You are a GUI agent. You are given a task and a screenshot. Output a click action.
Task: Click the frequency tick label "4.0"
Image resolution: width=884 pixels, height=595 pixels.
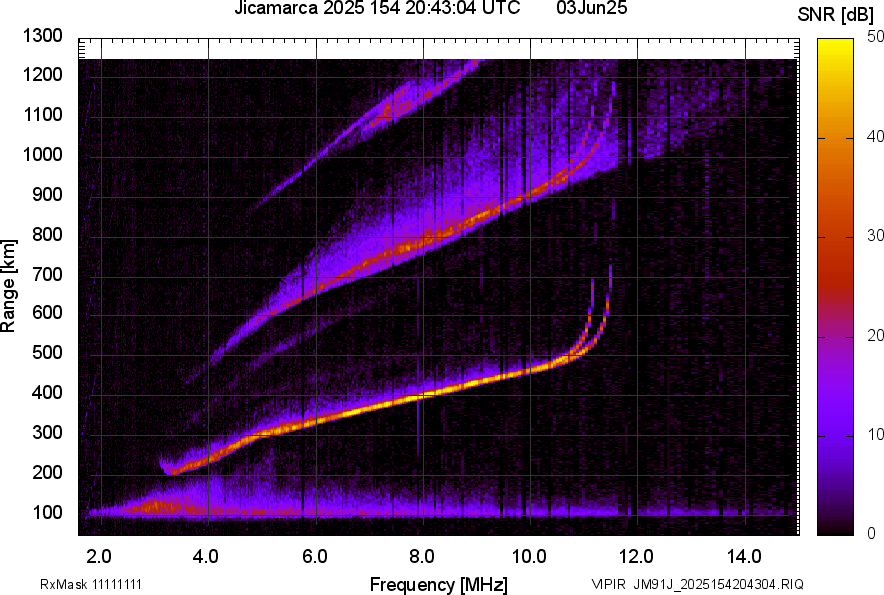pos(206,557)
